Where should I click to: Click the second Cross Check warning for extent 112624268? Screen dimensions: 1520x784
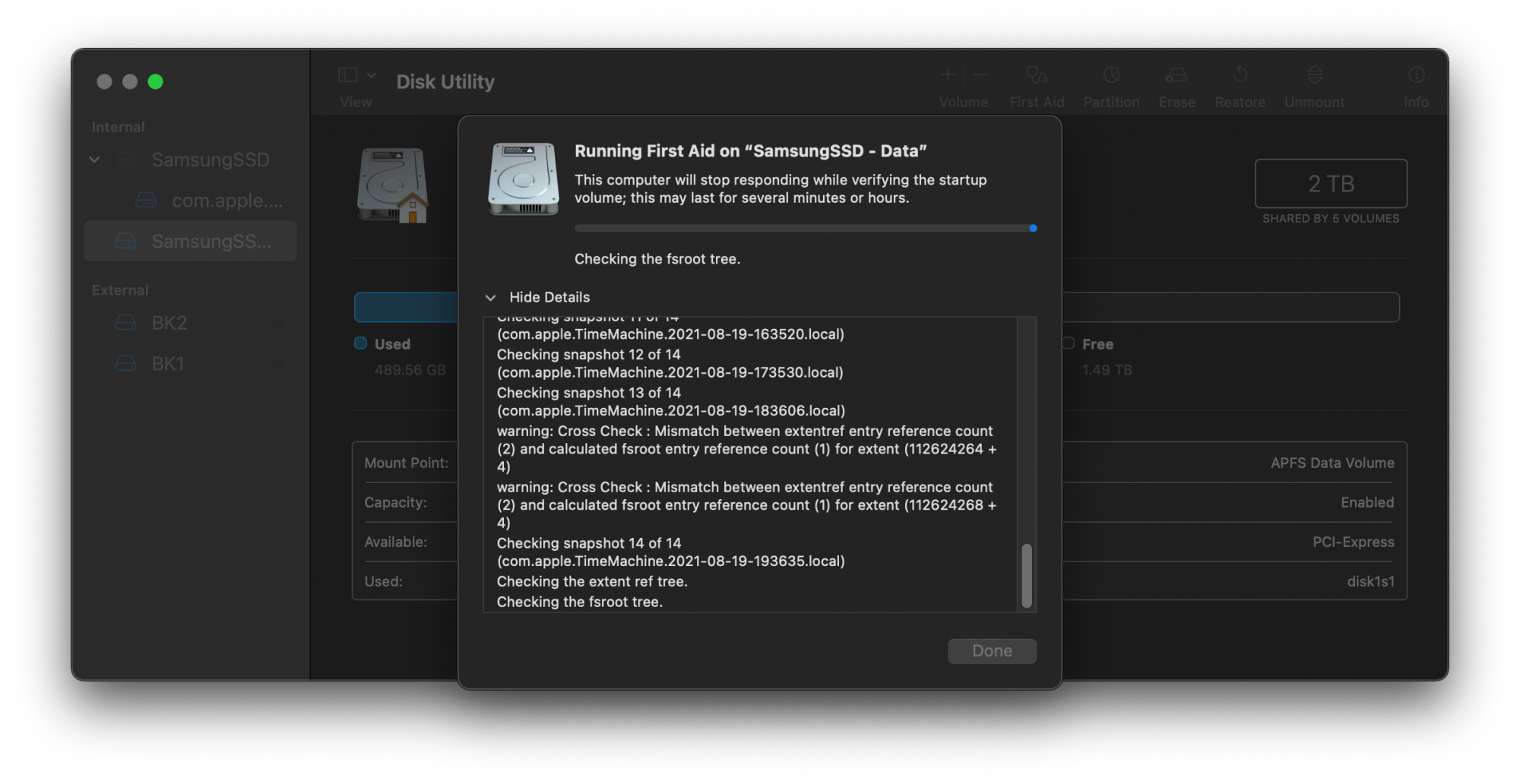(x=747, y=505)
